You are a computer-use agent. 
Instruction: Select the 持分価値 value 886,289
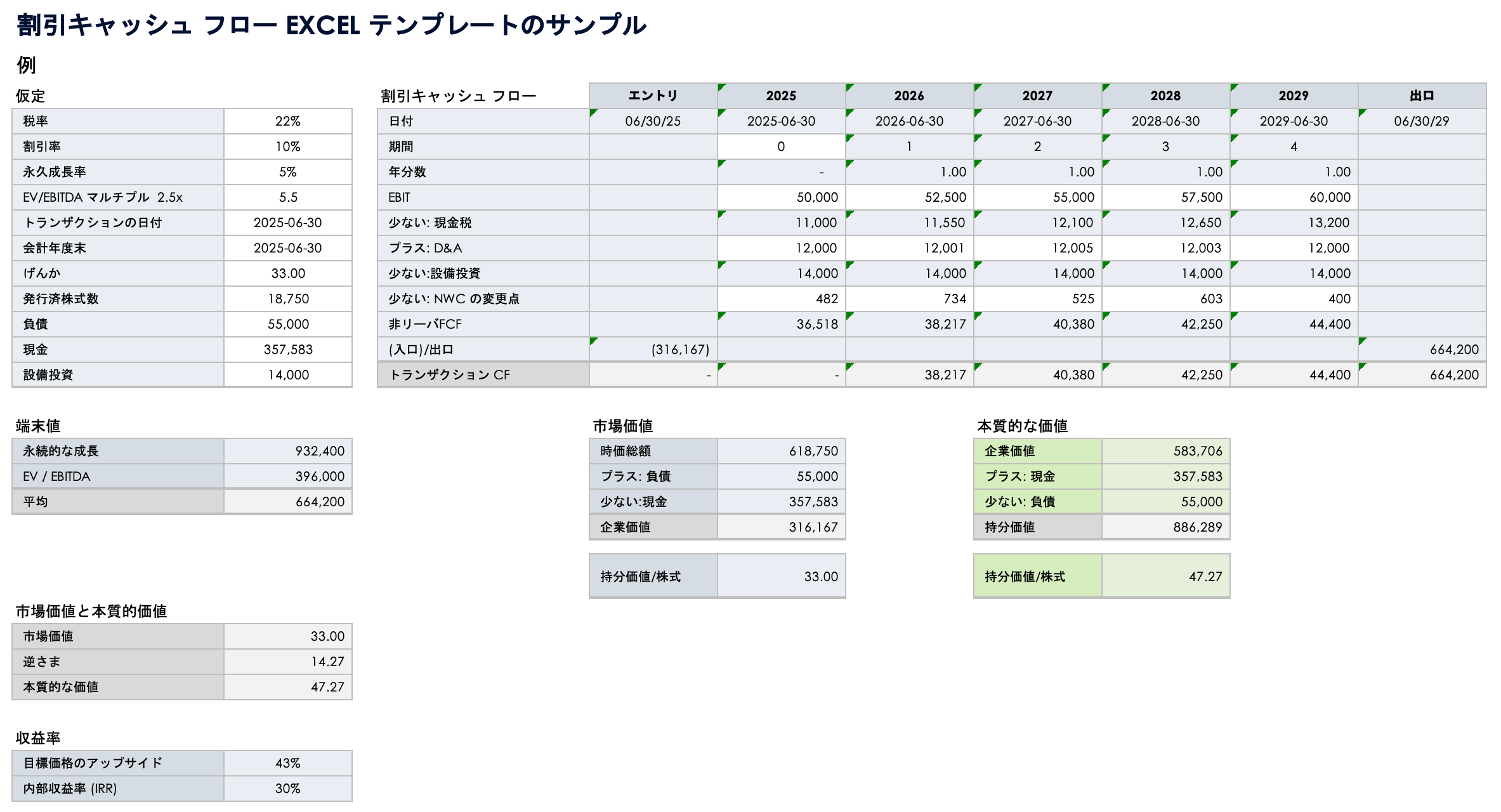click(x=1166, y=527)
